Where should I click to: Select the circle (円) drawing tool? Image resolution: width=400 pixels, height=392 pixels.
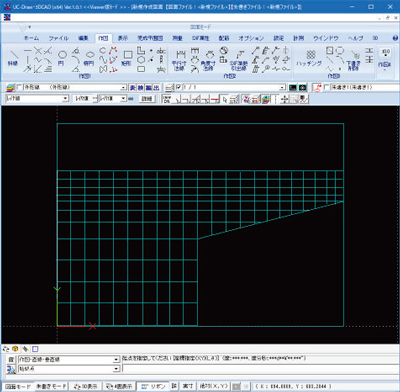tap(62, 57)
